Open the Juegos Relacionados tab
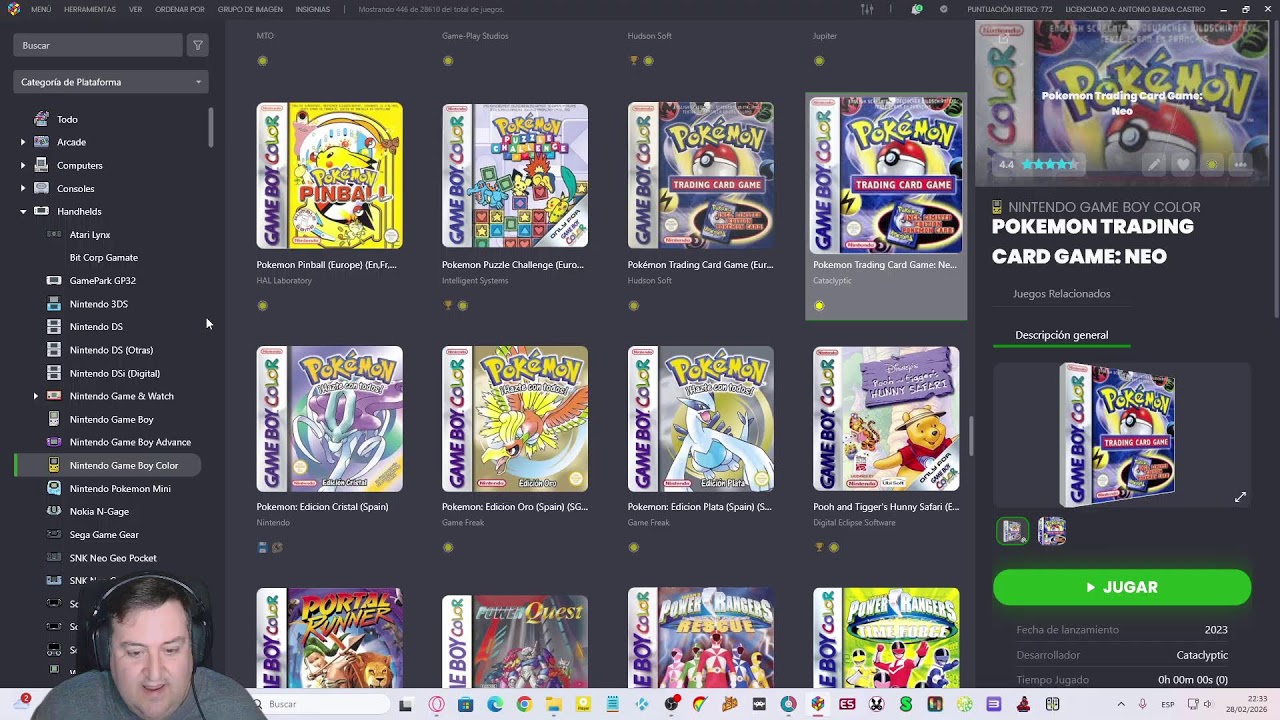Screen dimensions: 1280x720 (1061, 294)
